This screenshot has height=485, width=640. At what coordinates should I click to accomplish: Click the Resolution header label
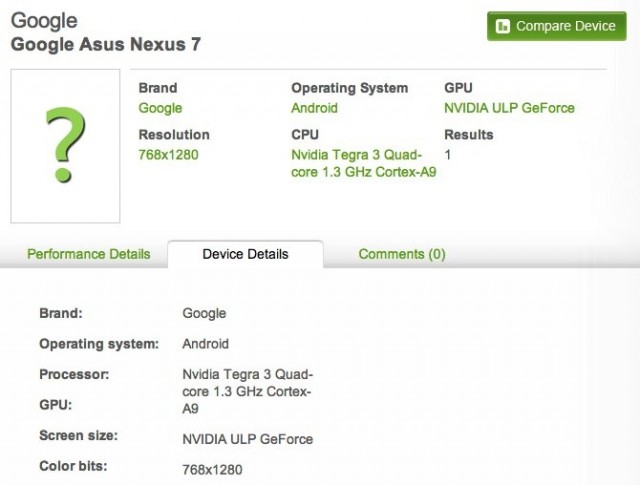(x=174, y=135)
